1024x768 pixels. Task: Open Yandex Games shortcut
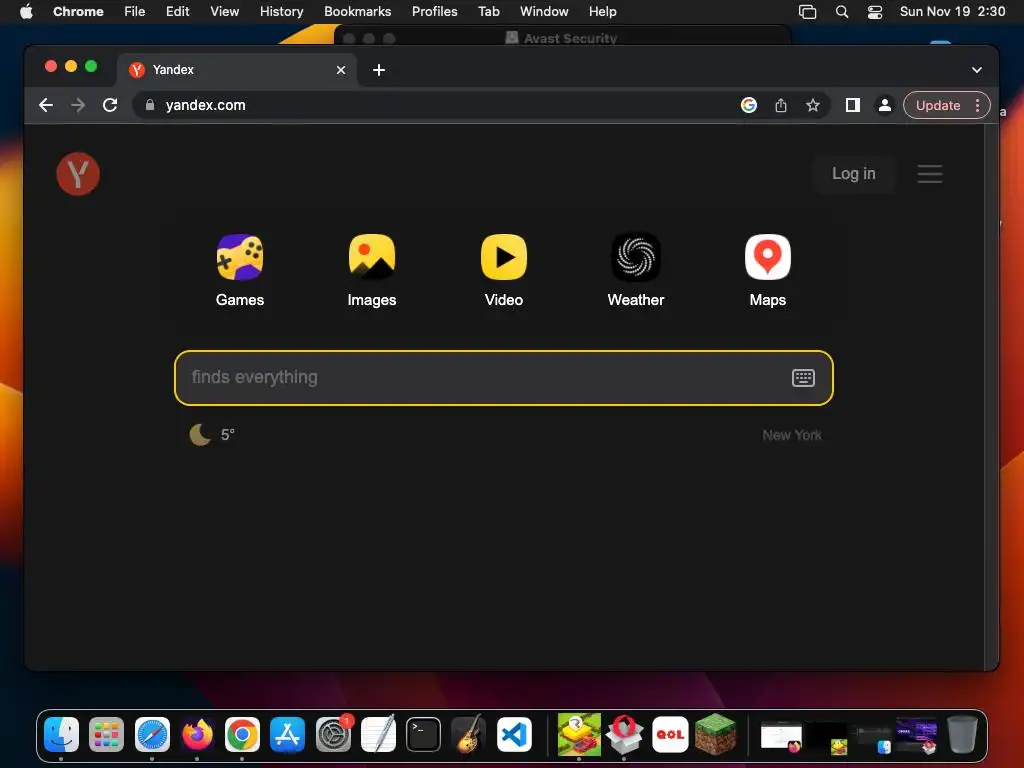(240, 270)
